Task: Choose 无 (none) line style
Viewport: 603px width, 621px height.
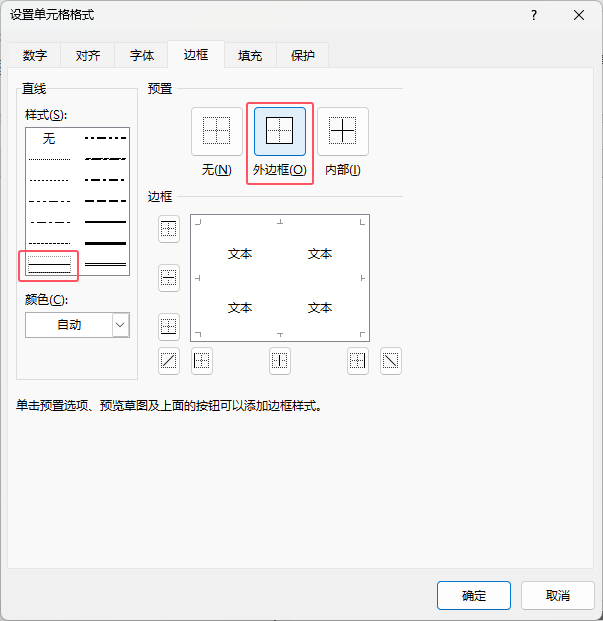Action: [49, 138]
